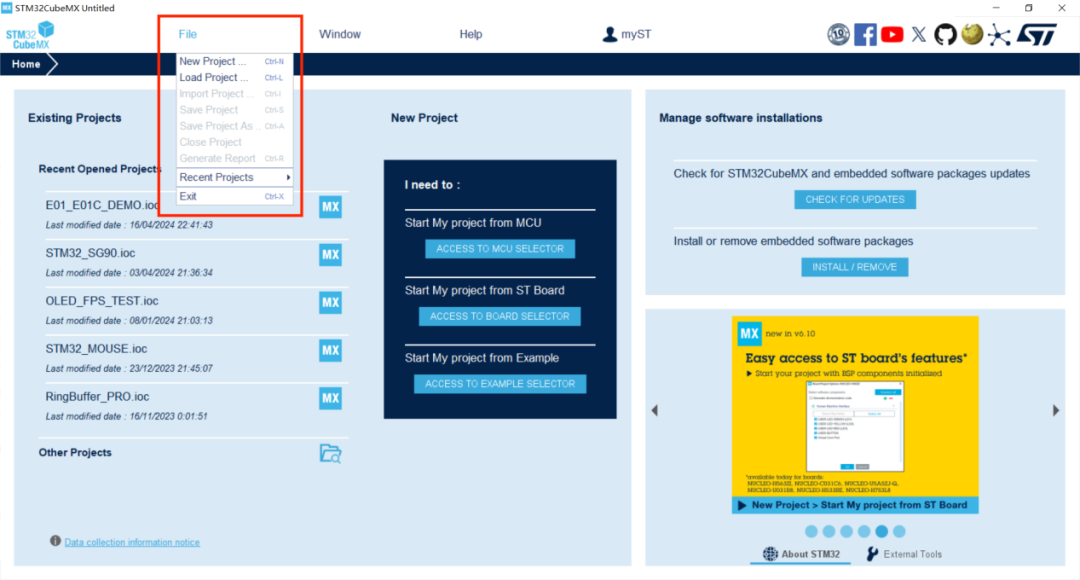
Task: Choose Exit in File menu
Action: click(x=234, y=196)
